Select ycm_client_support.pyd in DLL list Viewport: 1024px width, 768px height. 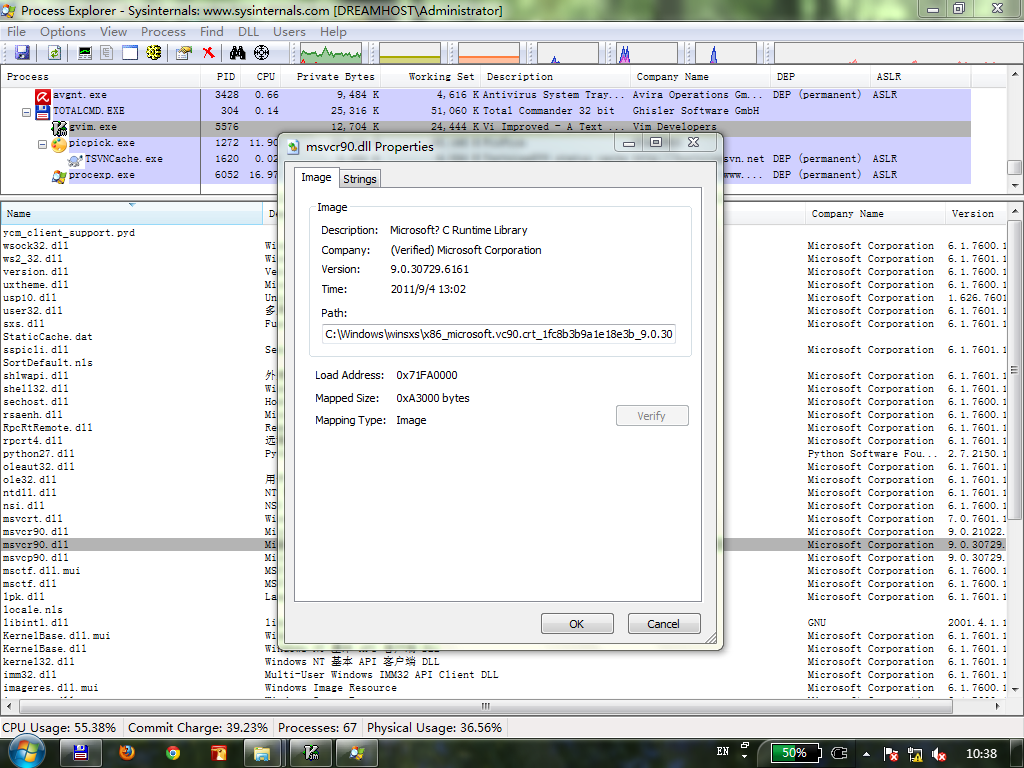69,232
